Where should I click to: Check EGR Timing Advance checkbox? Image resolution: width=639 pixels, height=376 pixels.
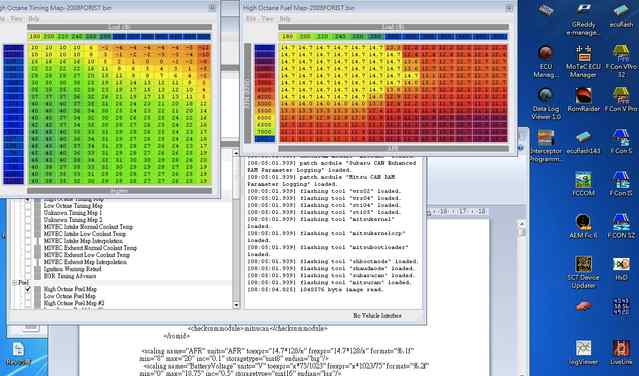(28, 276)
